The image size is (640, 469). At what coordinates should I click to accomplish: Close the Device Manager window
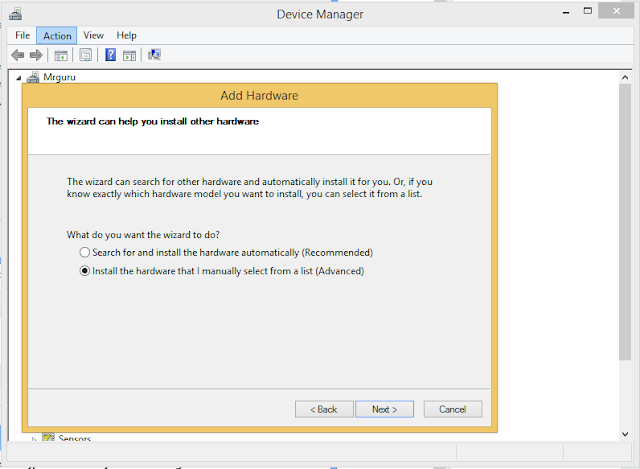click(616, 11)
